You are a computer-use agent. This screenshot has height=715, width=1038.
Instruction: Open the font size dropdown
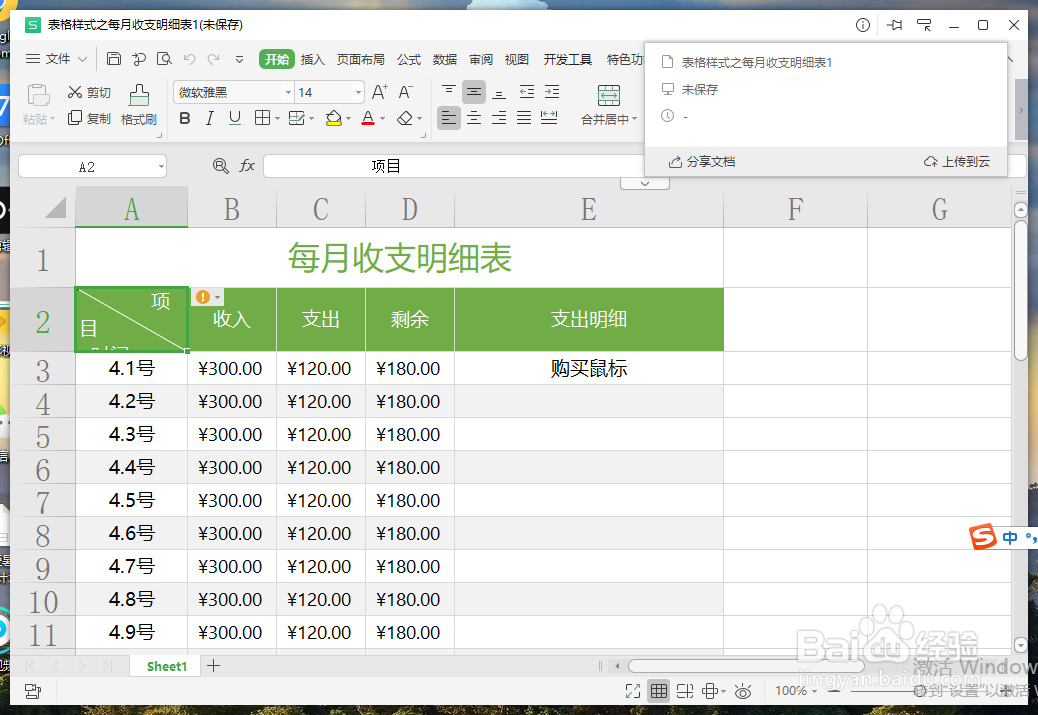358,91
